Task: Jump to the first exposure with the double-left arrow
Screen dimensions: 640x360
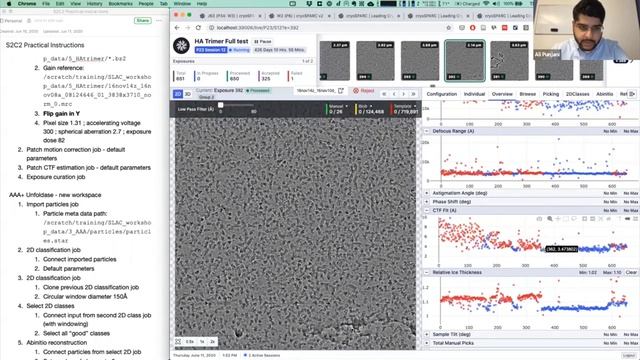Action: click(384, 94)
